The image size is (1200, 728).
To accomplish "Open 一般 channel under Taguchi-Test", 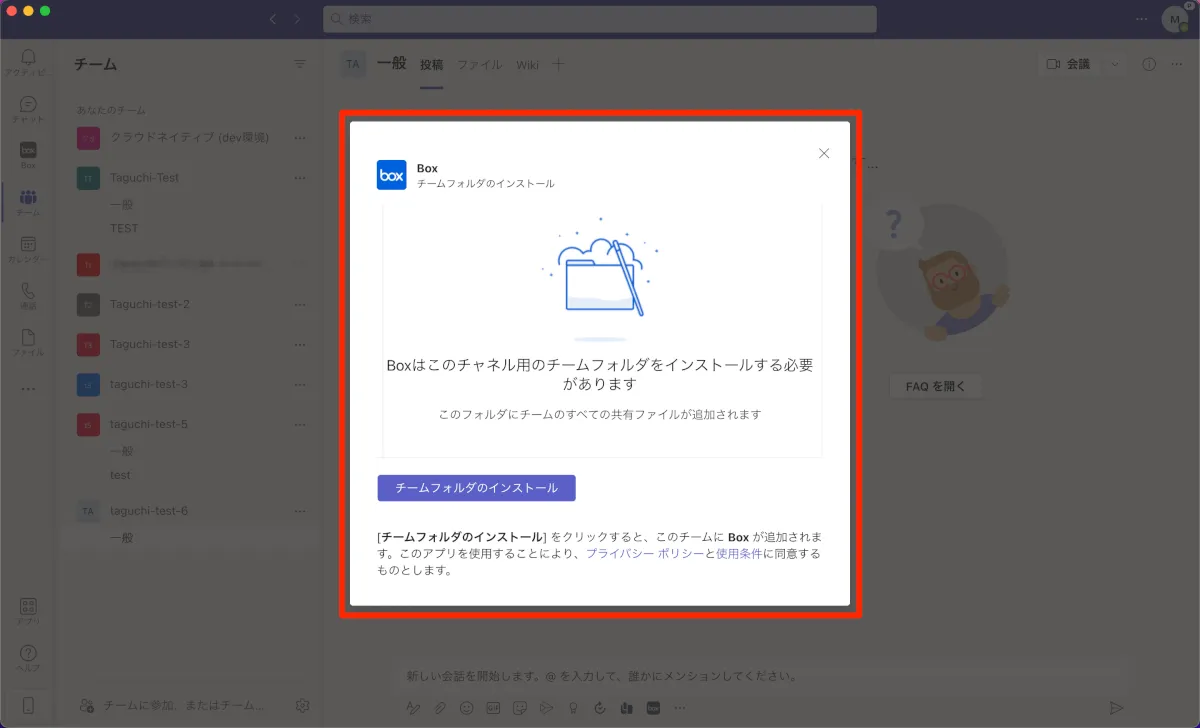I will pos(122,204).
